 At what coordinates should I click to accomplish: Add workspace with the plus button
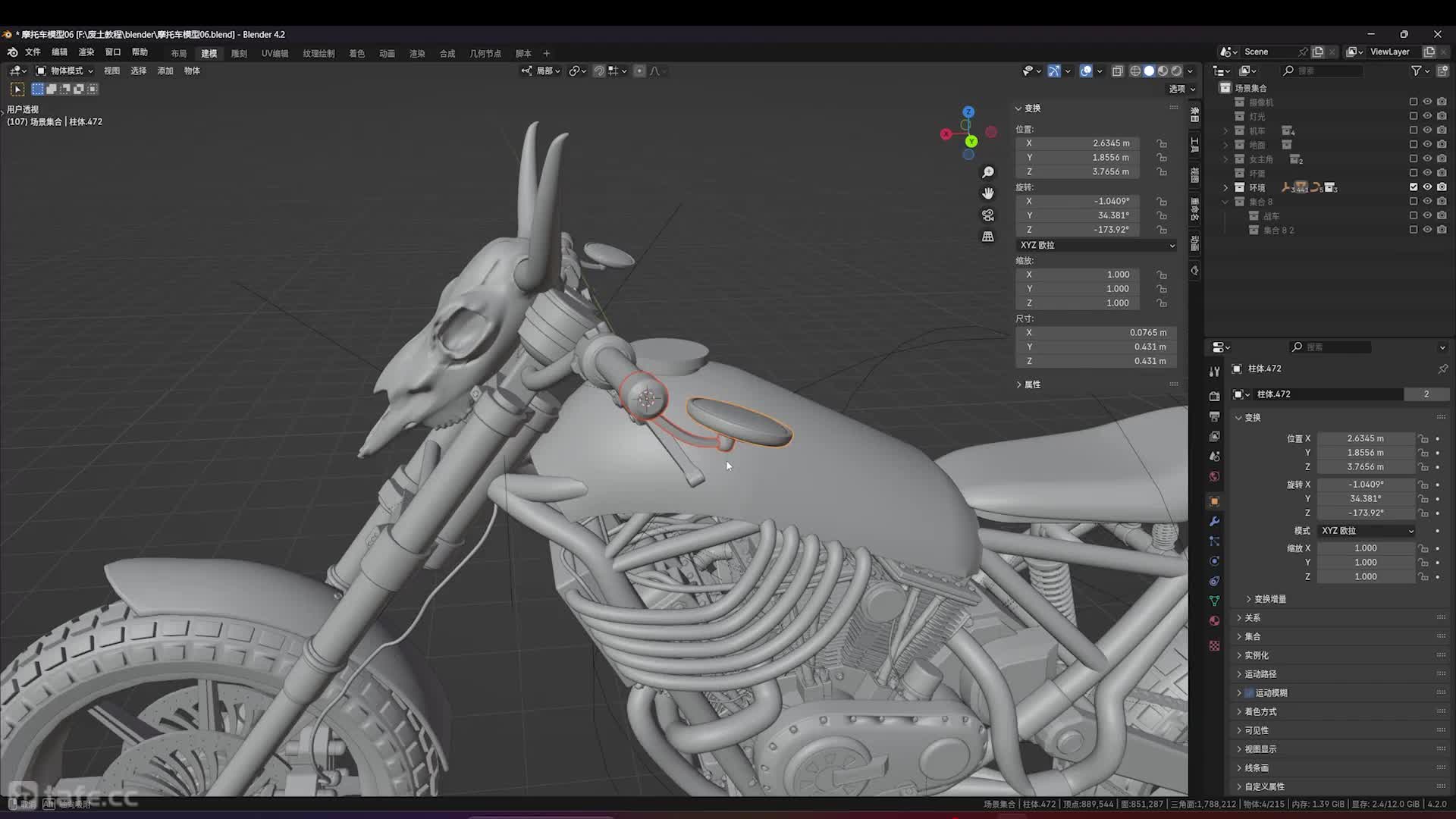coord(546,54)
